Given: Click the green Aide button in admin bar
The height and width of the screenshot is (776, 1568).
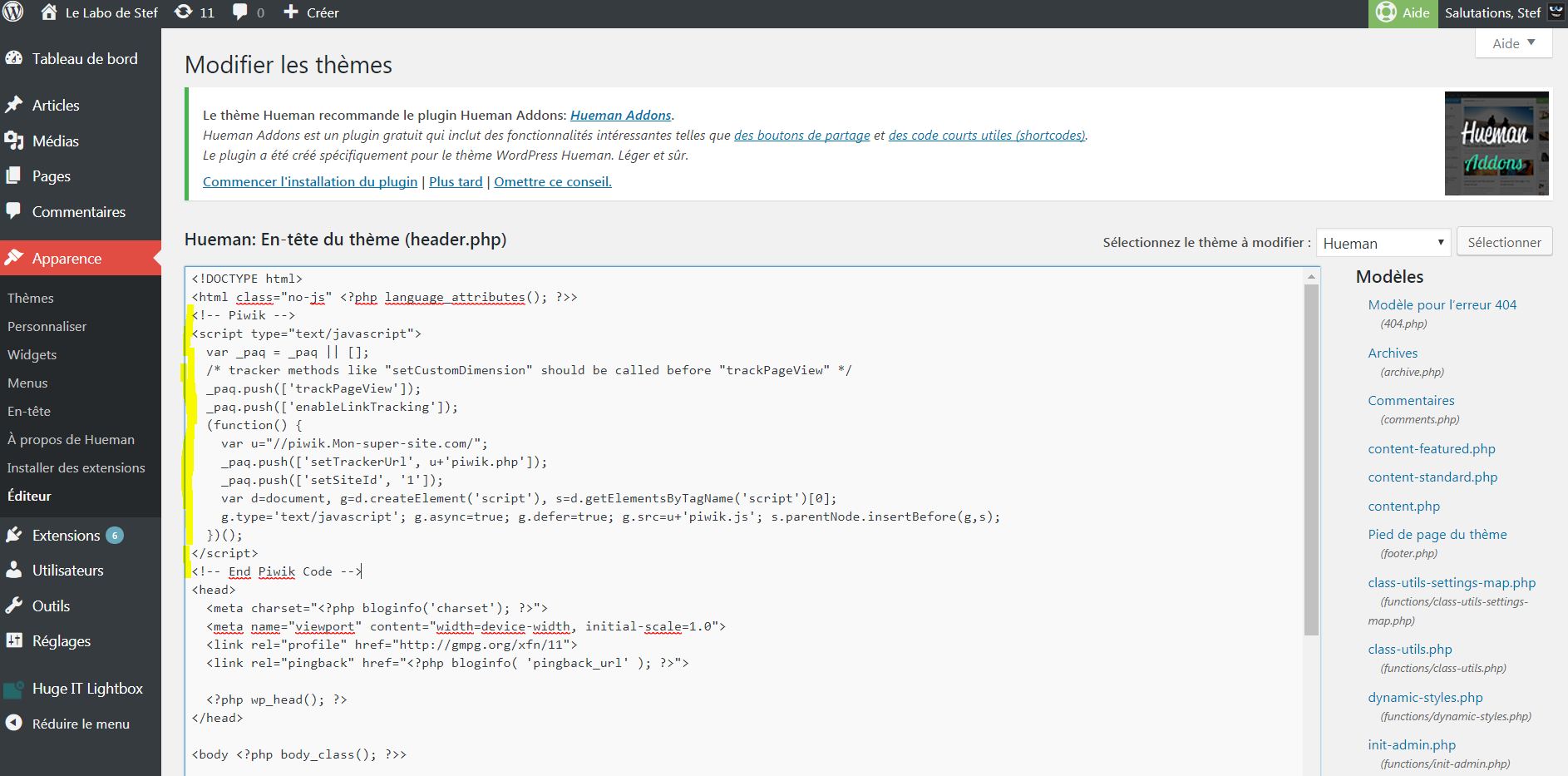Looking at the screenshot, I should pos(1403,12).
